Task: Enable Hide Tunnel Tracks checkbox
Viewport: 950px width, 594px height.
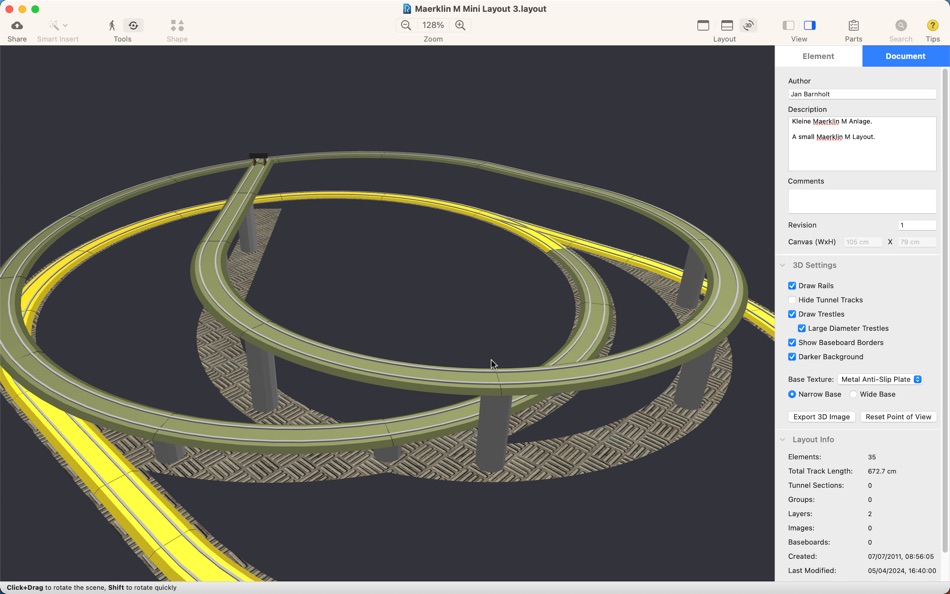Action: point(792,300)
